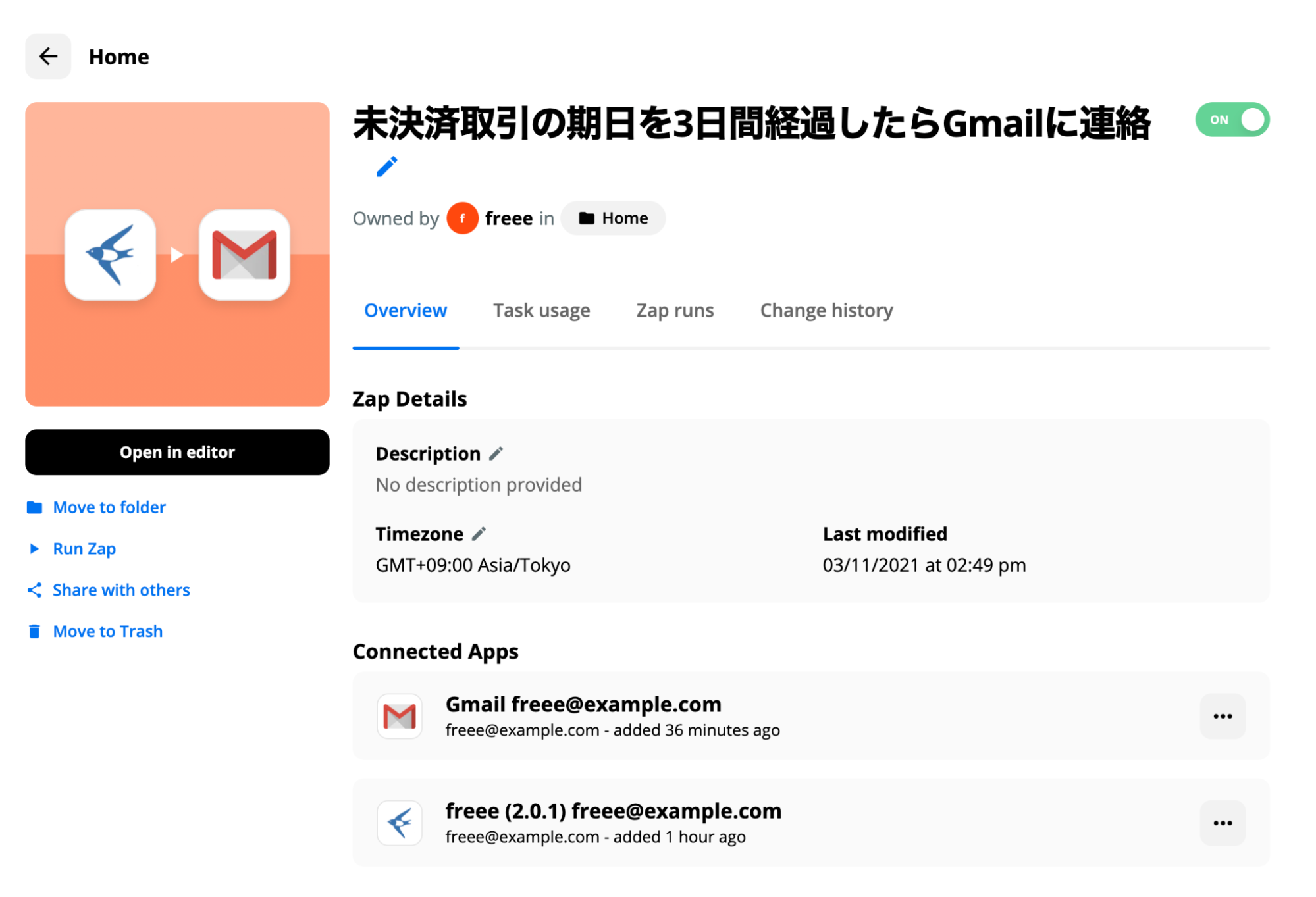This screenshot has height=897, width=1316.
Task: Click Move to Trash link
Action: coord(108,632)
